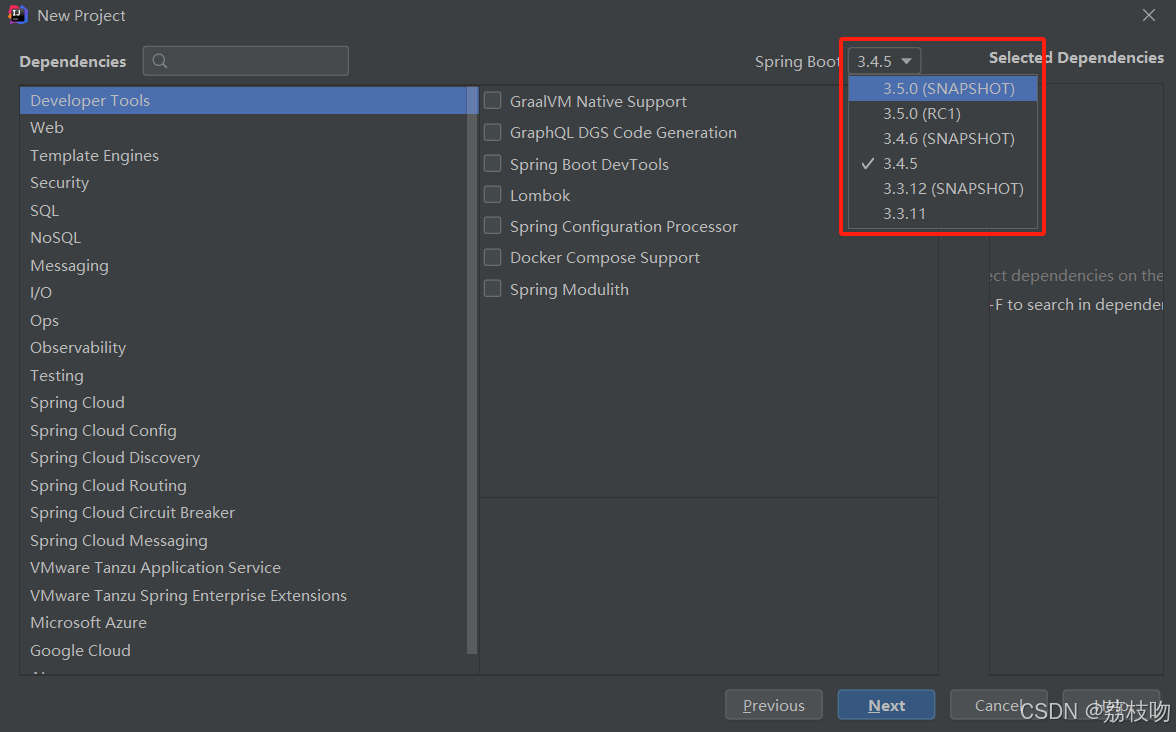The image size is (1176, 732).
Task: Open the Google Cloud category
Action: pos(244,650)
